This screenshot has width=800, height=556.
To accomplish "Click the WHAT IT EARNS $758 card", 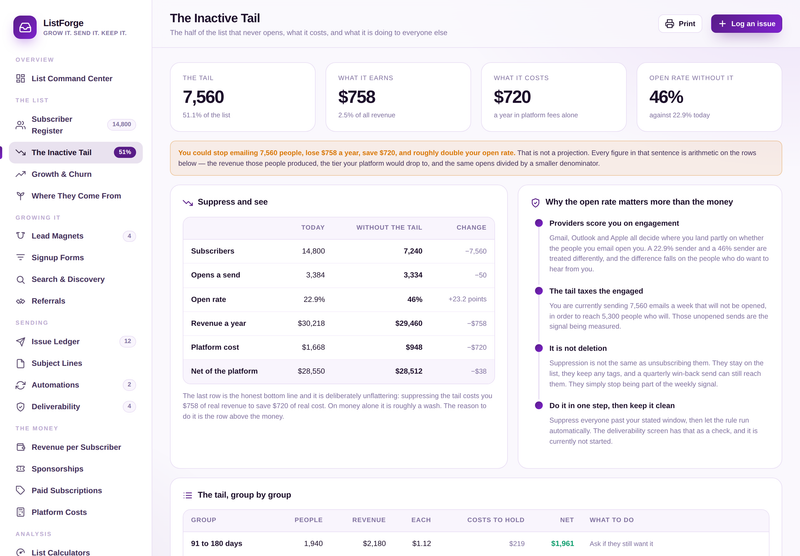I will tap(398, 97).
